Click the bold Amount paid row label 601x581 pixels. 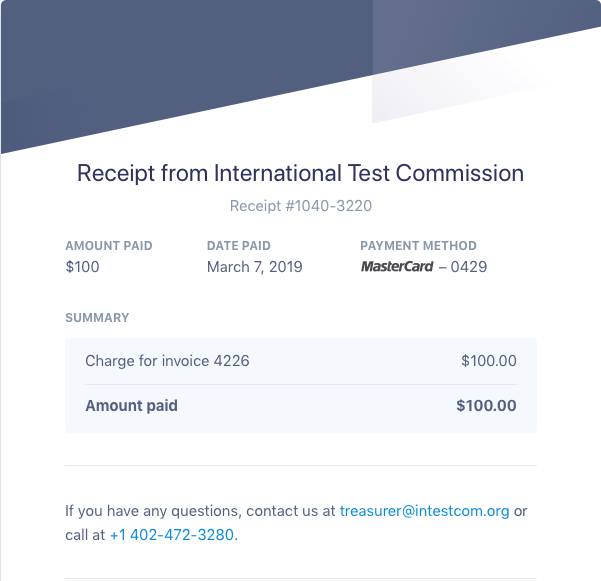pyautogui.click(x=131, y=405)
